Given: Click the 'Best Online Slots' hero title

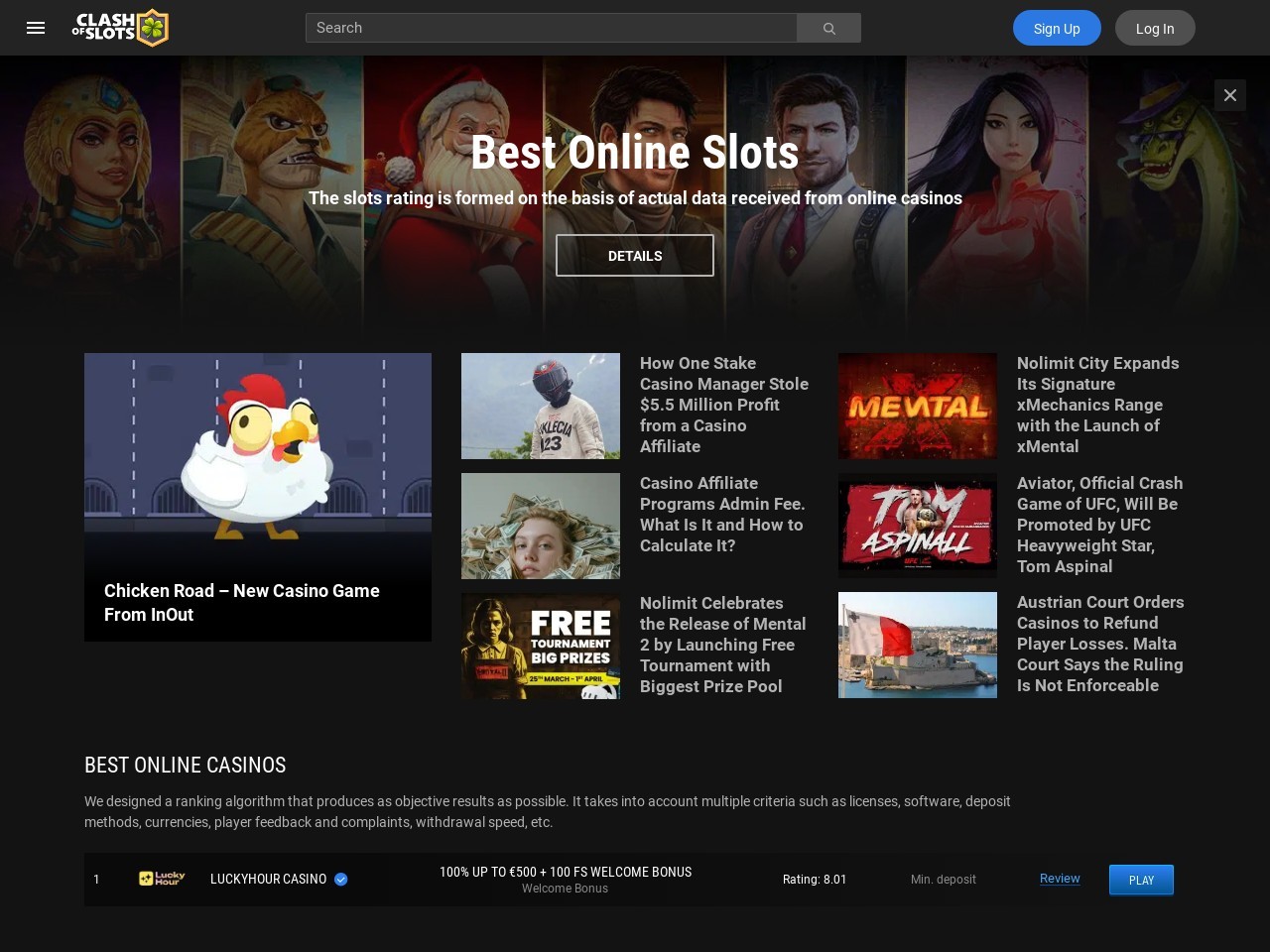Looking at the screenshot, I should (635, 152).
